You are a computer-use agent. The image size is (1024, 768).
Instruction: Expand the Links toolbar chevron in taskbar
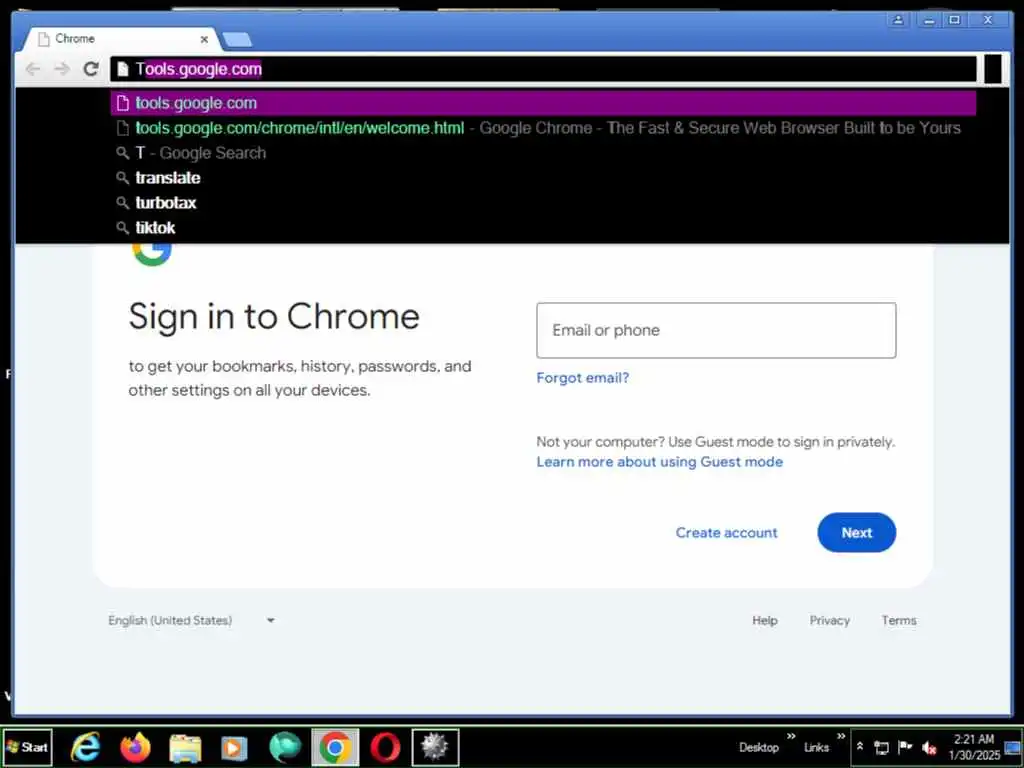840,737
